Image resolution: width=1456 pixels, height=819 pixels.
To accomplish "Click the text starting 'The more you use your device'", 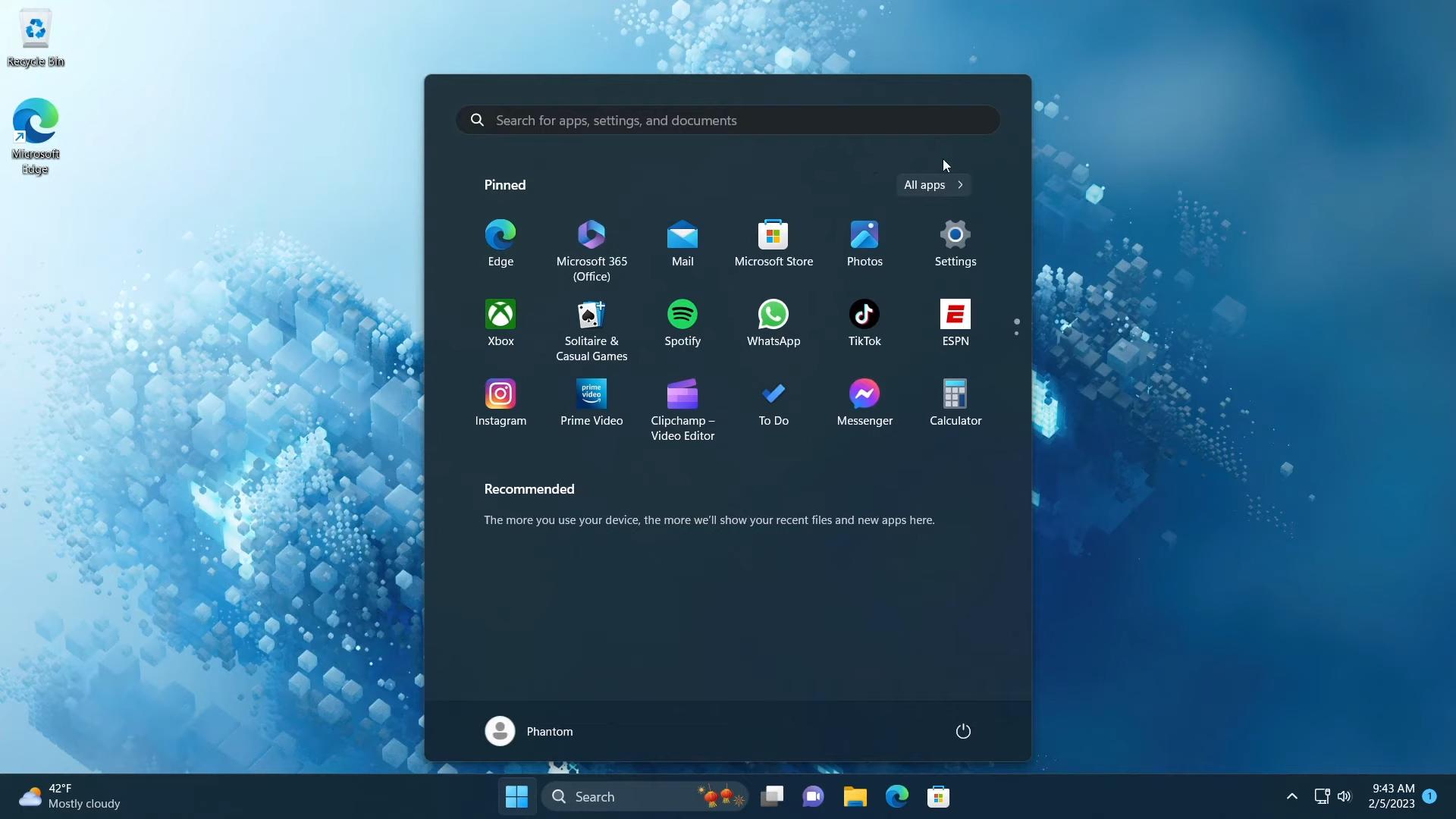I will click(x=709, y=520).
